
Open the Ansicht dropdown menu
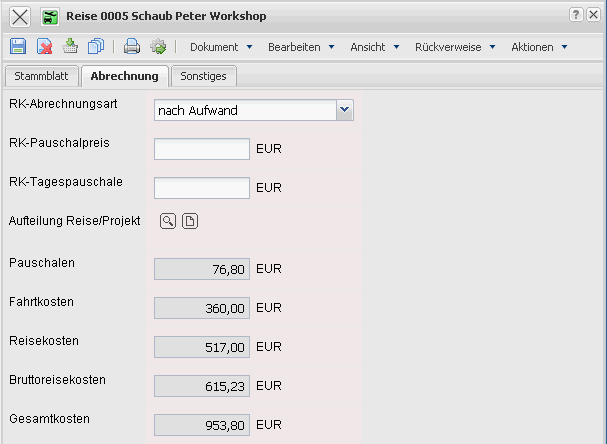374,47
